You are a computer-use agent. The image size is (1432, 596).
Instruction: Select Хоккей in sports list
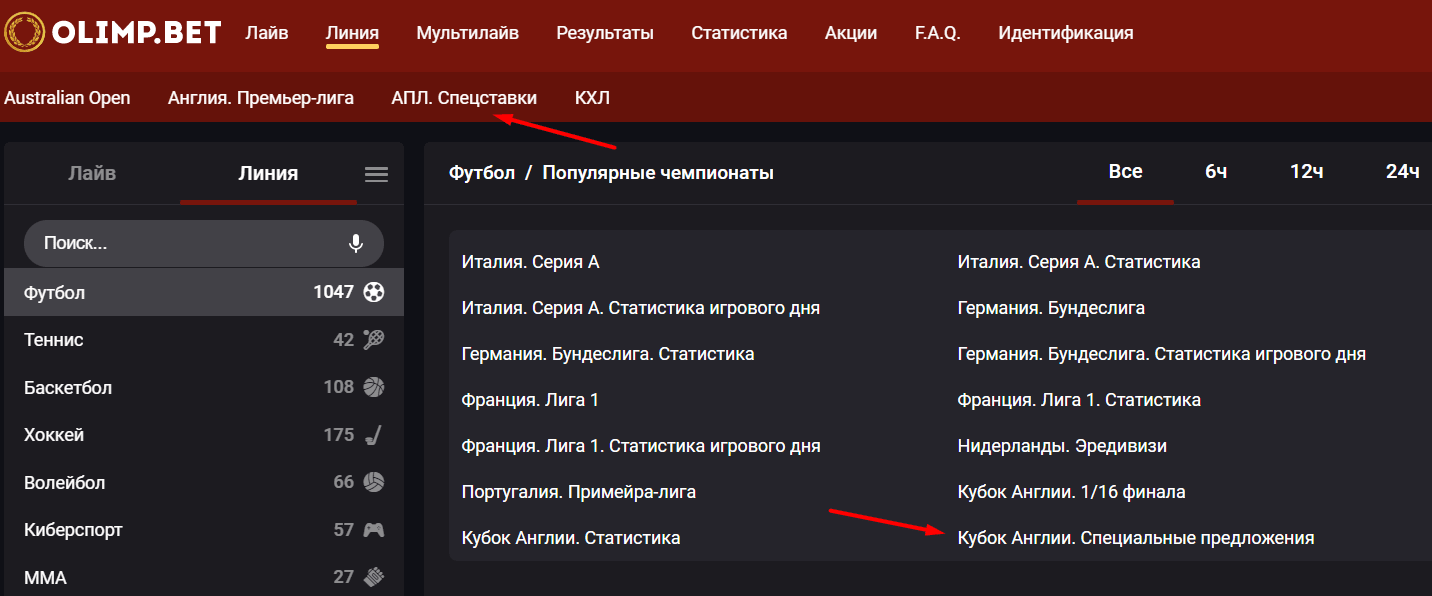[204, 435]
